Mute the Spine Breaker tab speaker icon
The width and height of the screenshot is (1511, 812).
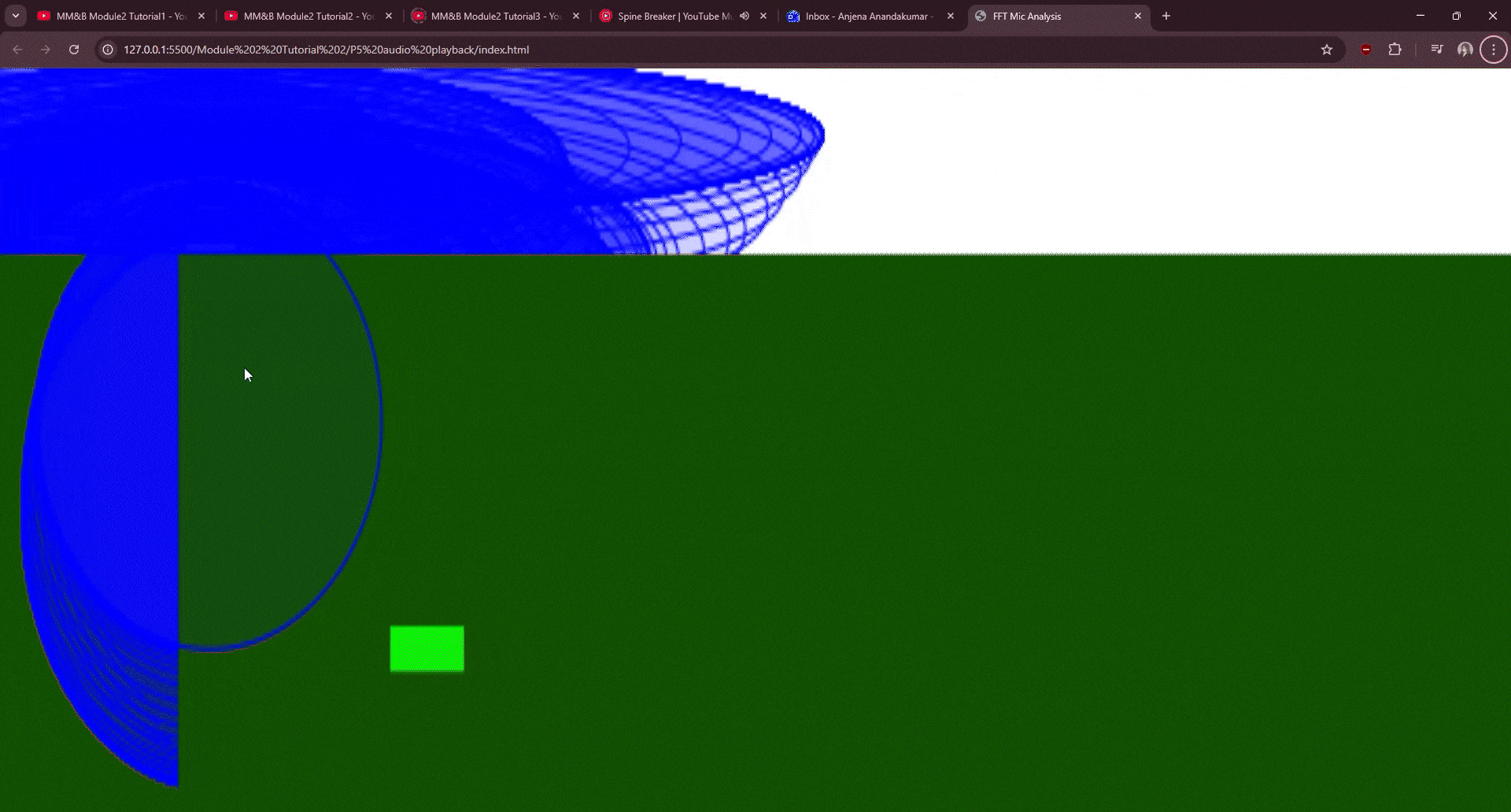pos(744,15)
